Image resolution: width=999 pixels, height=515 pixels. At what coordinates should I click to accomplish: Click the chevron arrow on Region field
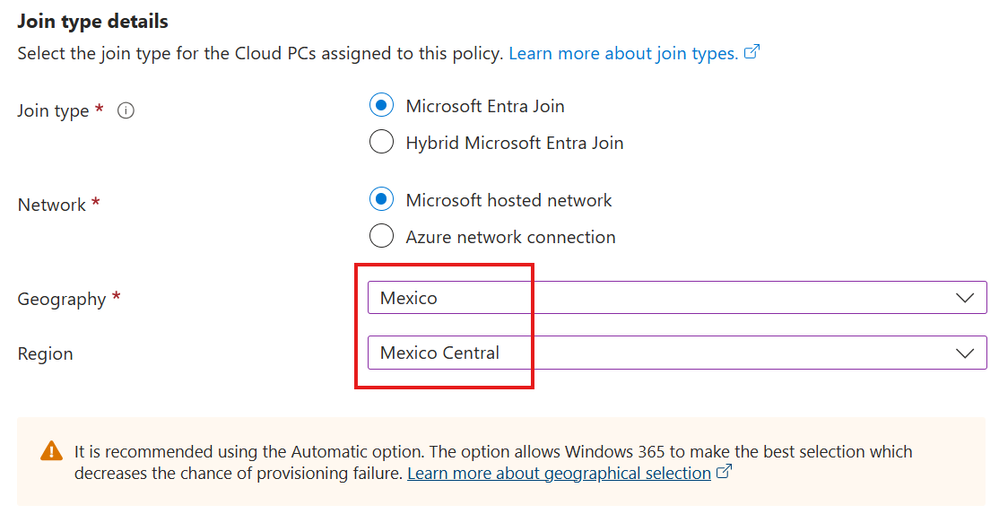[964, 353]
